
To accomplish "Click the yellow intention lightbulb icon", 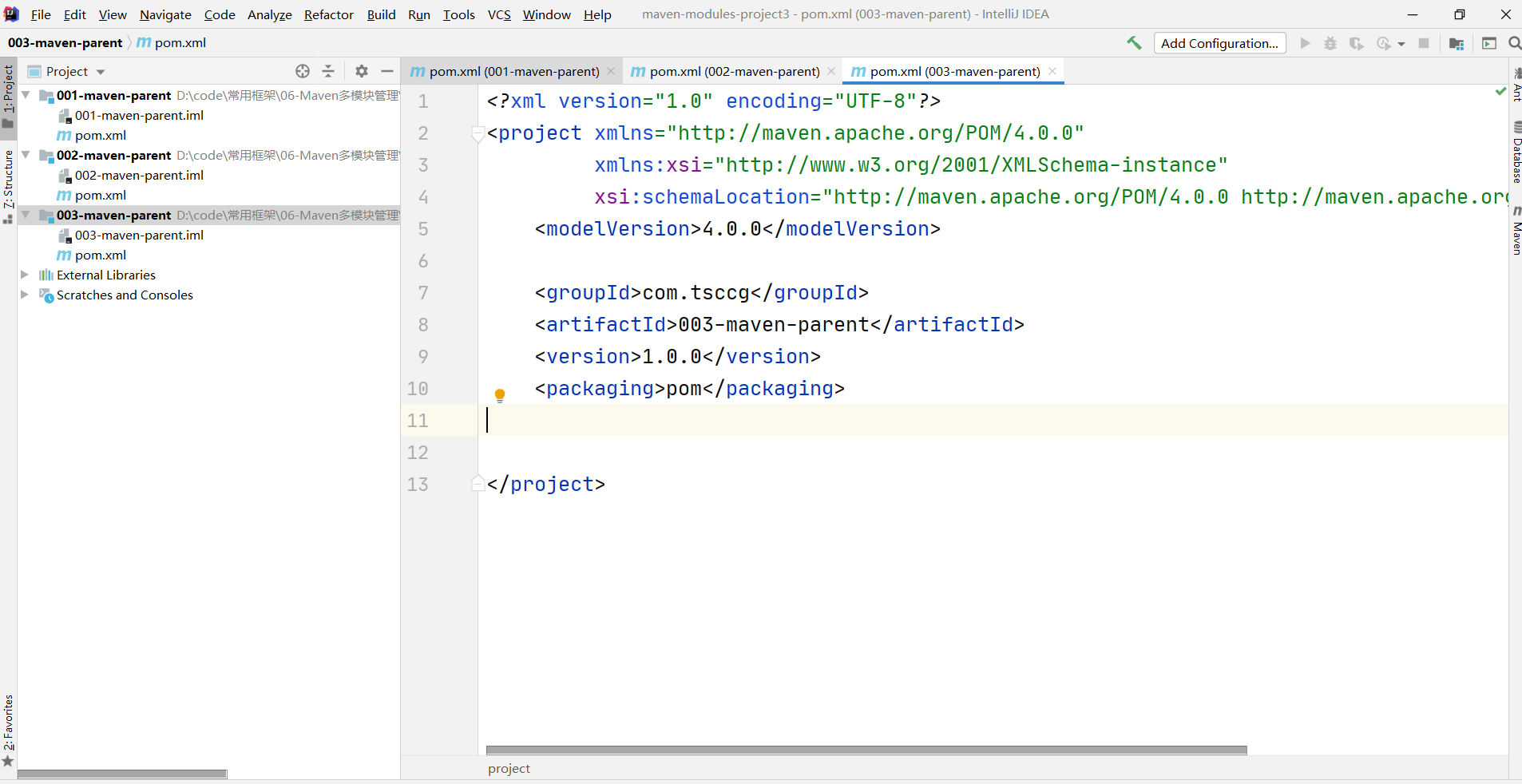I will click(x=500, y=395).
